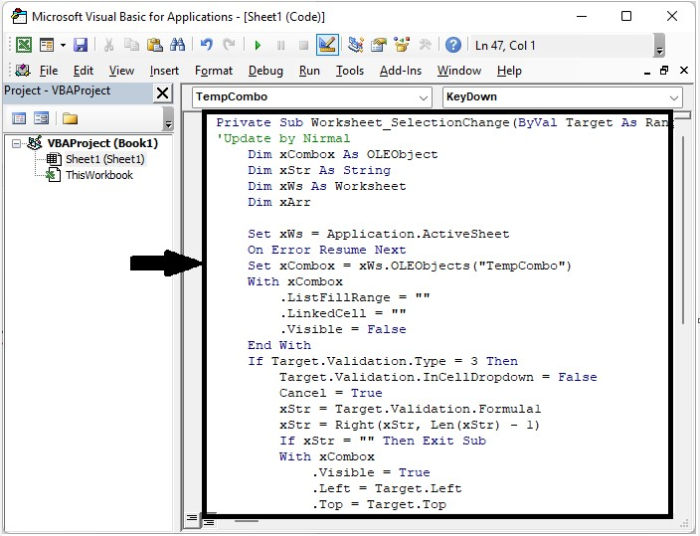Viewport: 700px width, 536px height.
Task: Open the Debug menu
Action: coord(266,71)
